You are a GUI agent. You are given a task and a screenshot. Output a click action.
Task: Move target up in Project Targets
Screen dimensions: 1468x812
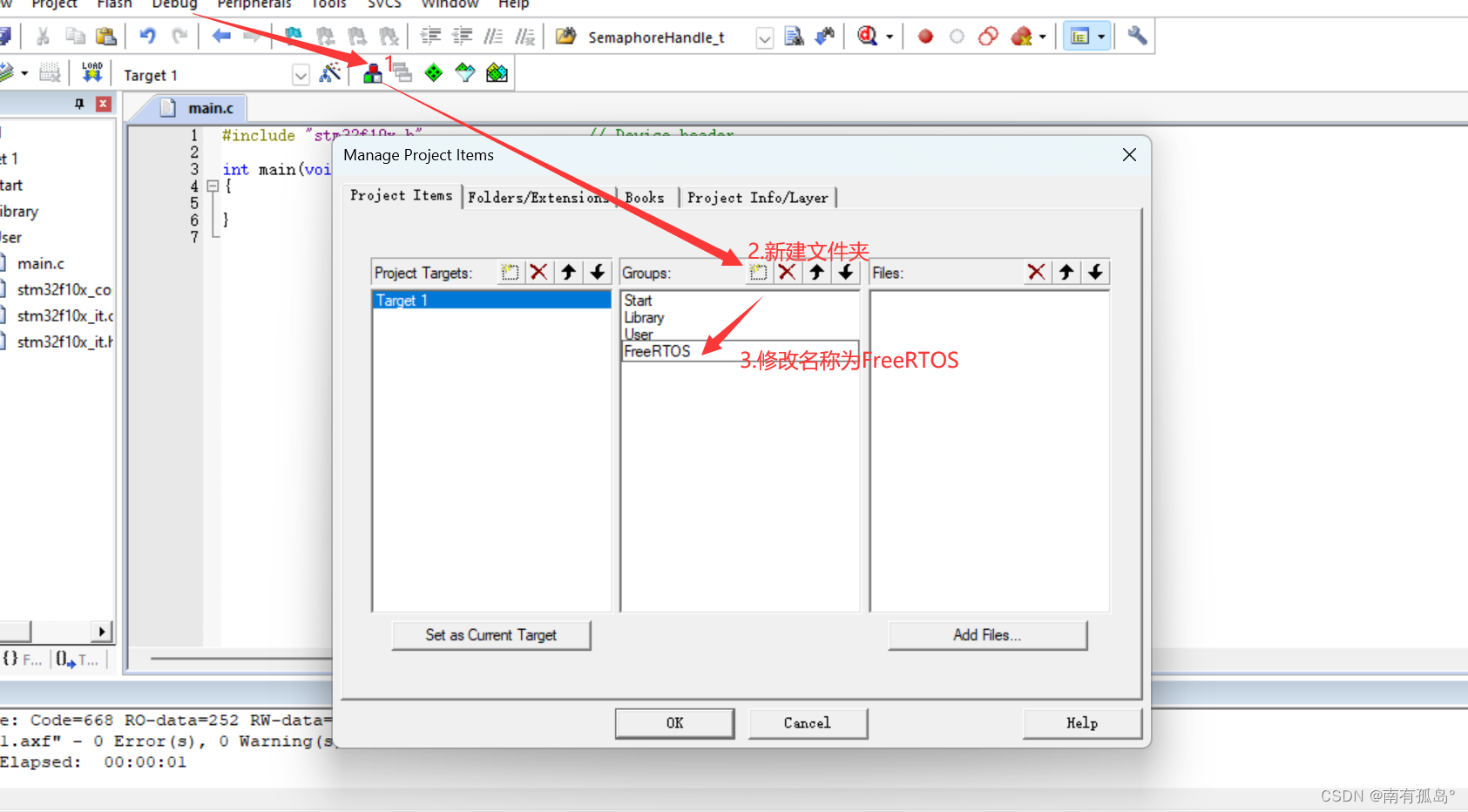point(568,273)
